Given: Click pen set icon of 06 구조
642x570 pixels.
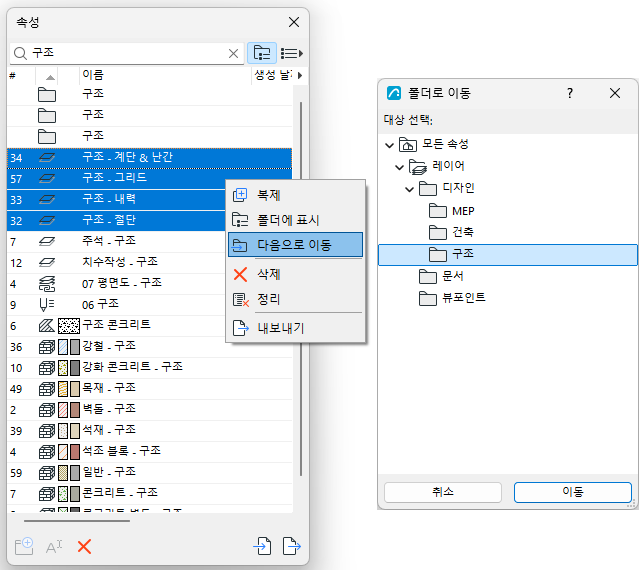Looking at the screenshot, I should (47, 305).
